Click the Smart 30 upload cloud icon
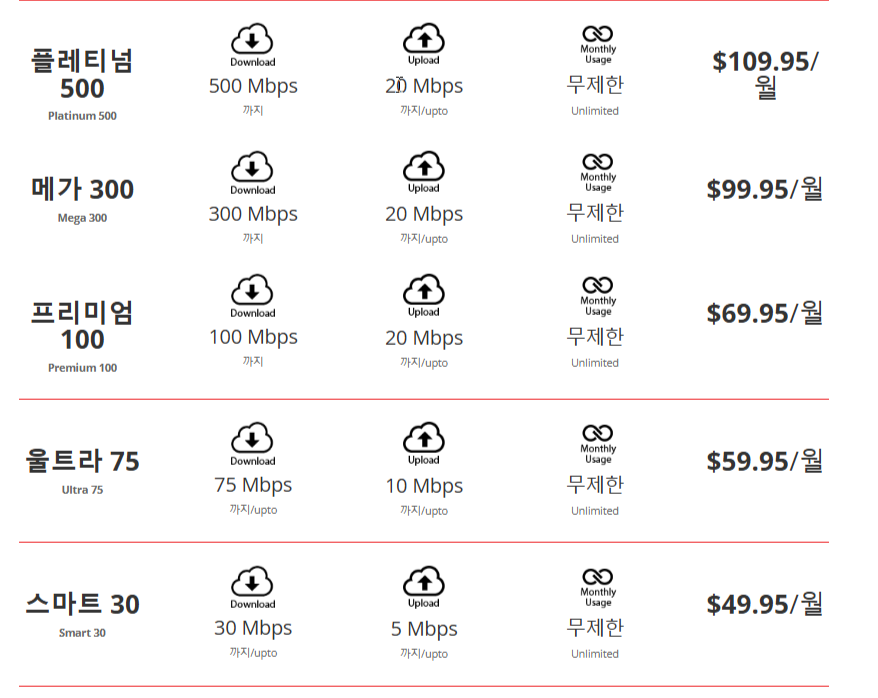878x698 pixels. click(424, 581)
